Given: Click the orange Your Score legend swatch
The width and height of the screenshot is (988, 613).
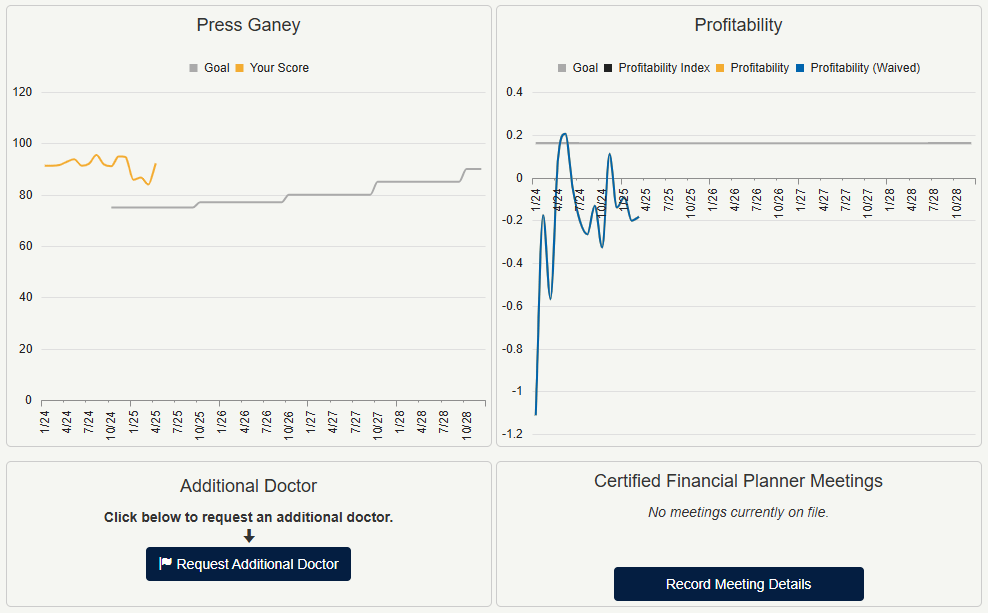Looking at the screenshot, I should click(x=240, y=68).
